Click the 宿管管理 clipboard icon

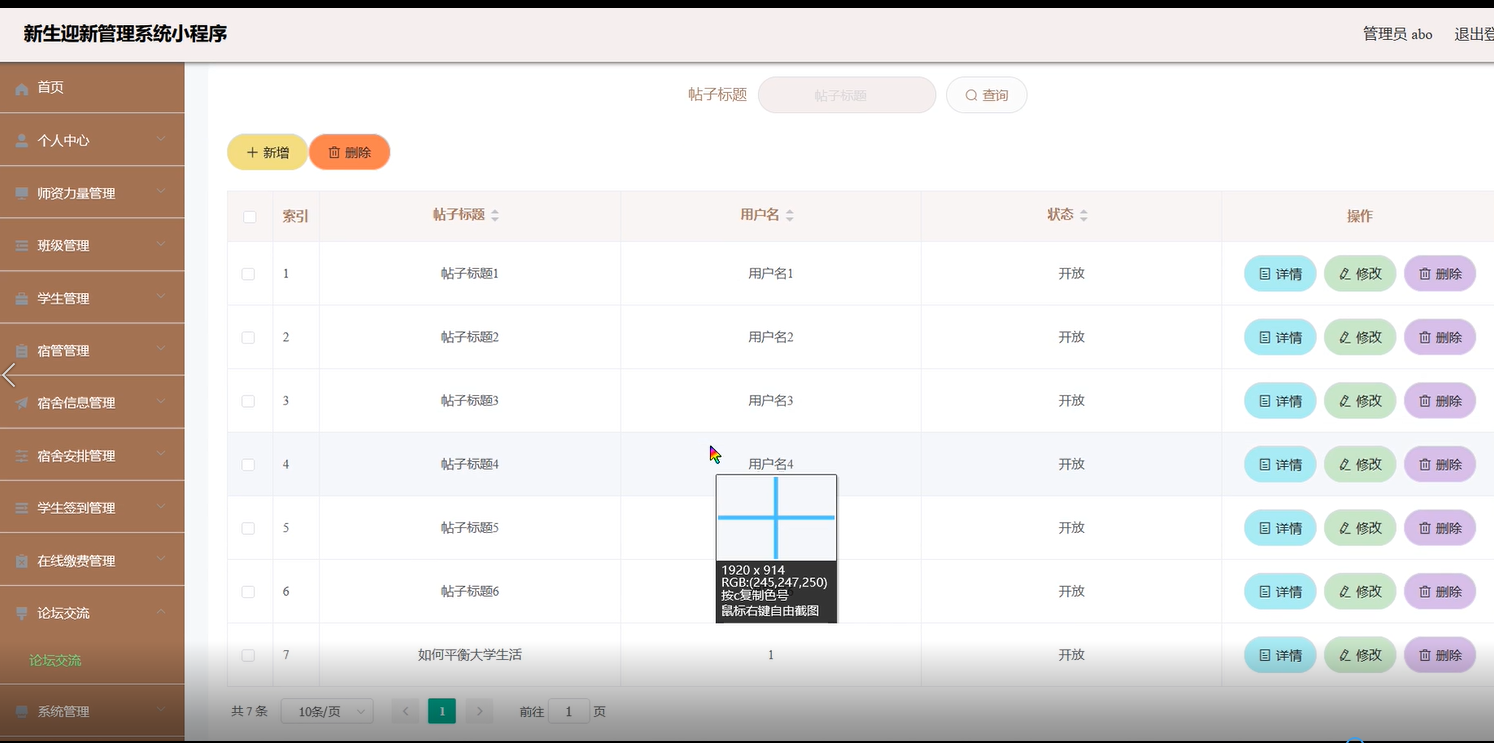(x=21, y=351)
